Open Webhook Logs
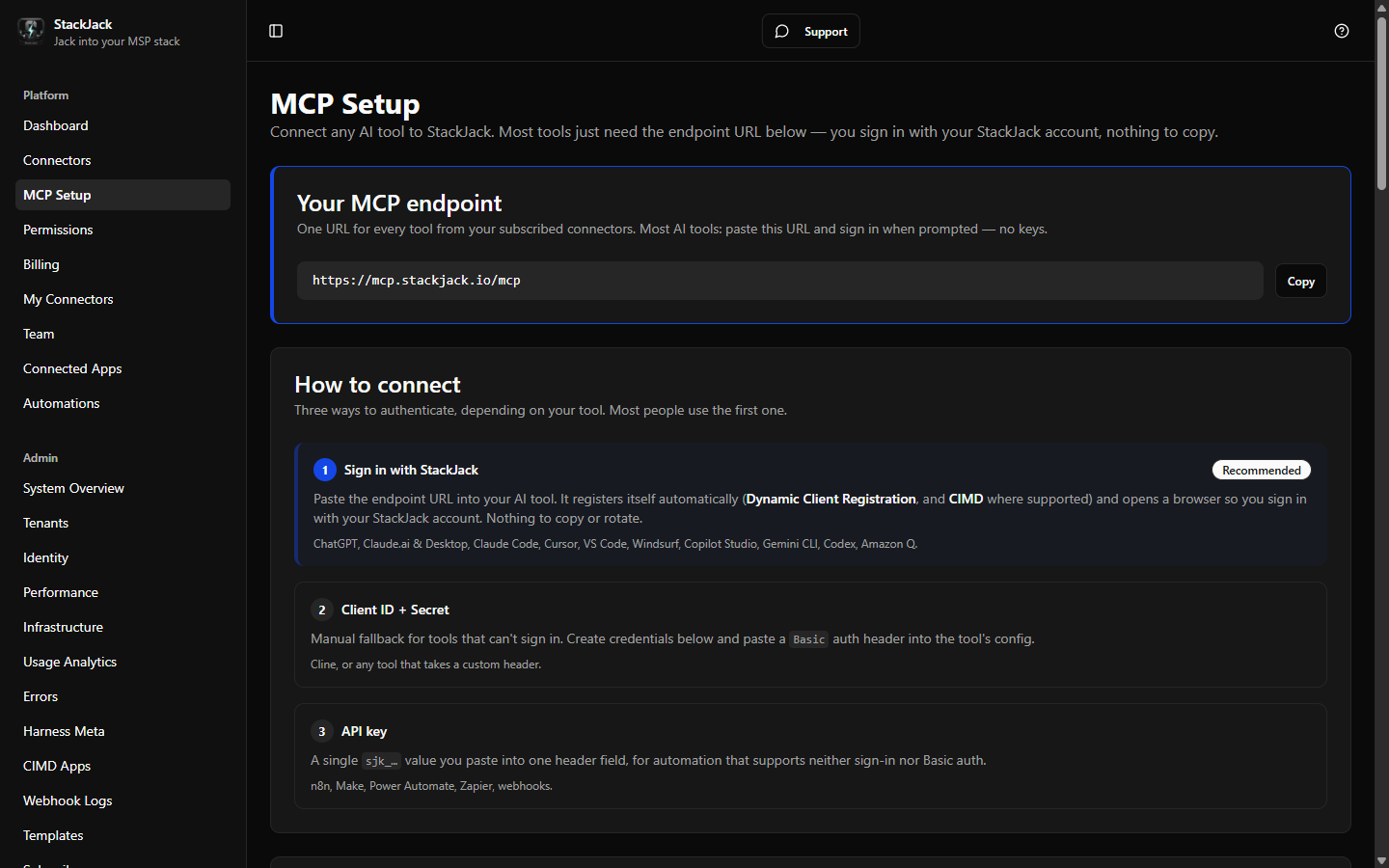The height and width of the screenshot is (868, 1389). coord(123,800)
